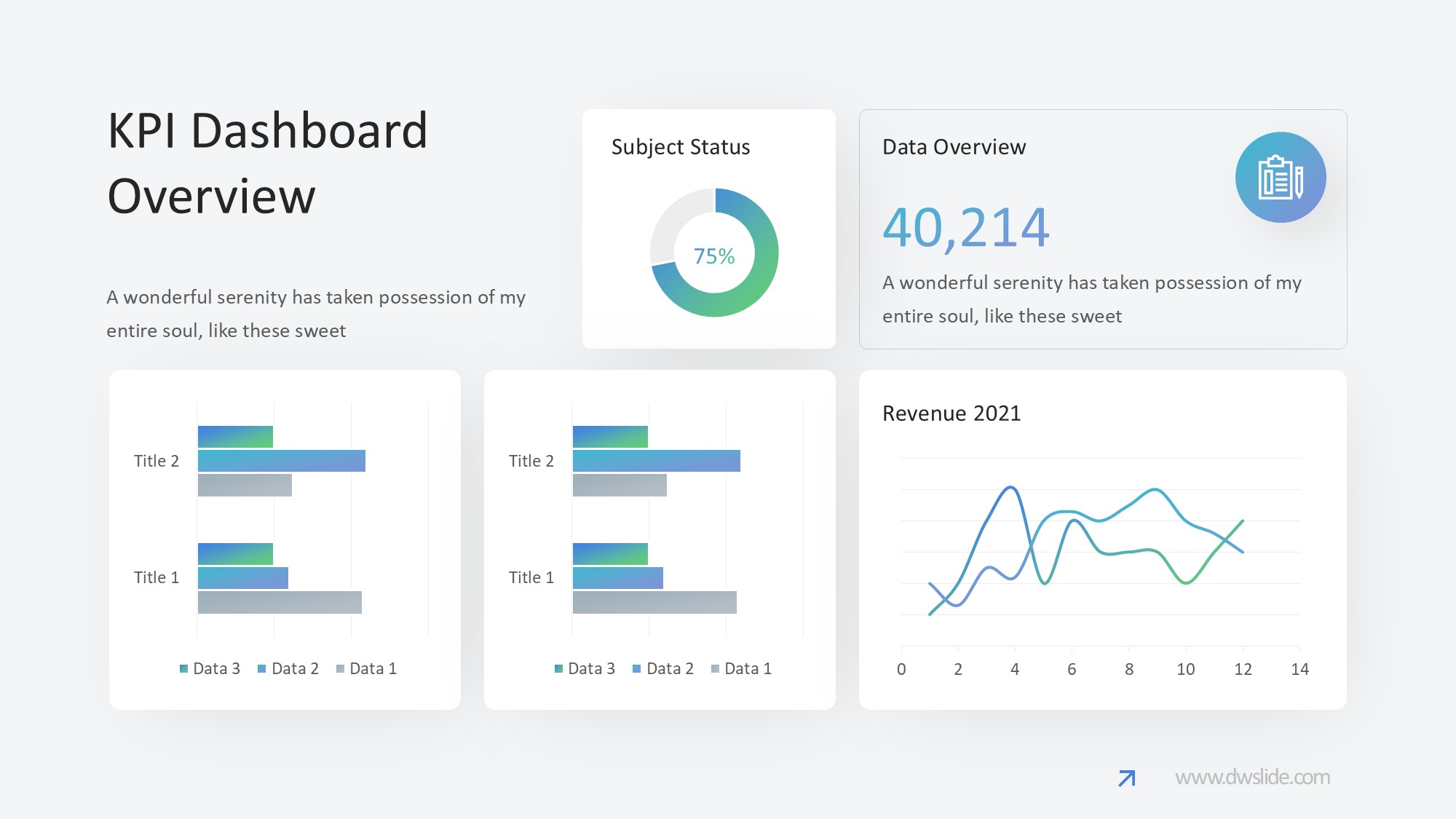
Task: Click Data 2 legend swatch in middle chart
Action: coord(637,669)
